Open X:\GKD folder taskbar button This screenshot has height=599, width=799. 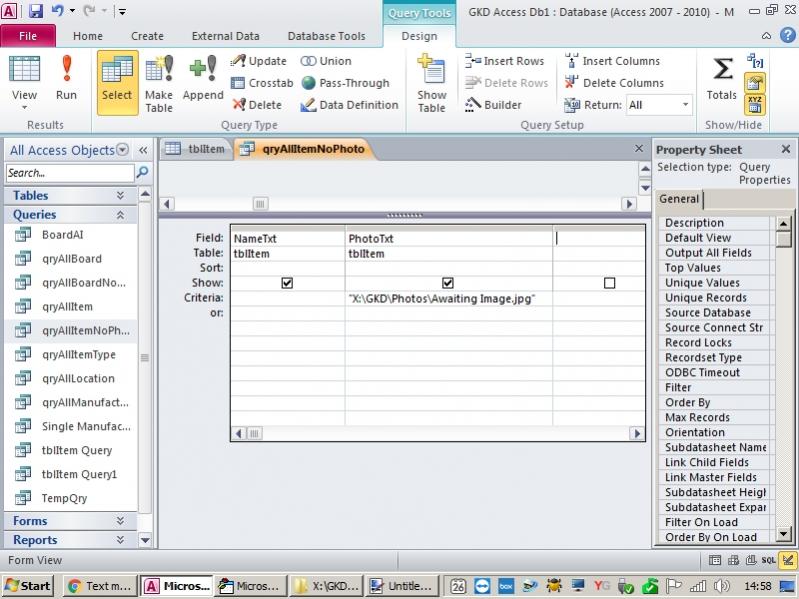click(326, 586)
